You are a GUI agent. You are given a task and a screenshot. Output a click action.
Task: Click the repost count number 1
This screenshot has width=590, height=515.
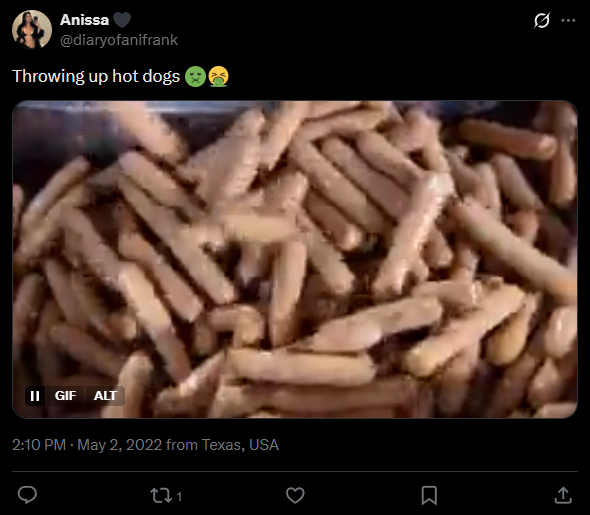coord(179,497)
